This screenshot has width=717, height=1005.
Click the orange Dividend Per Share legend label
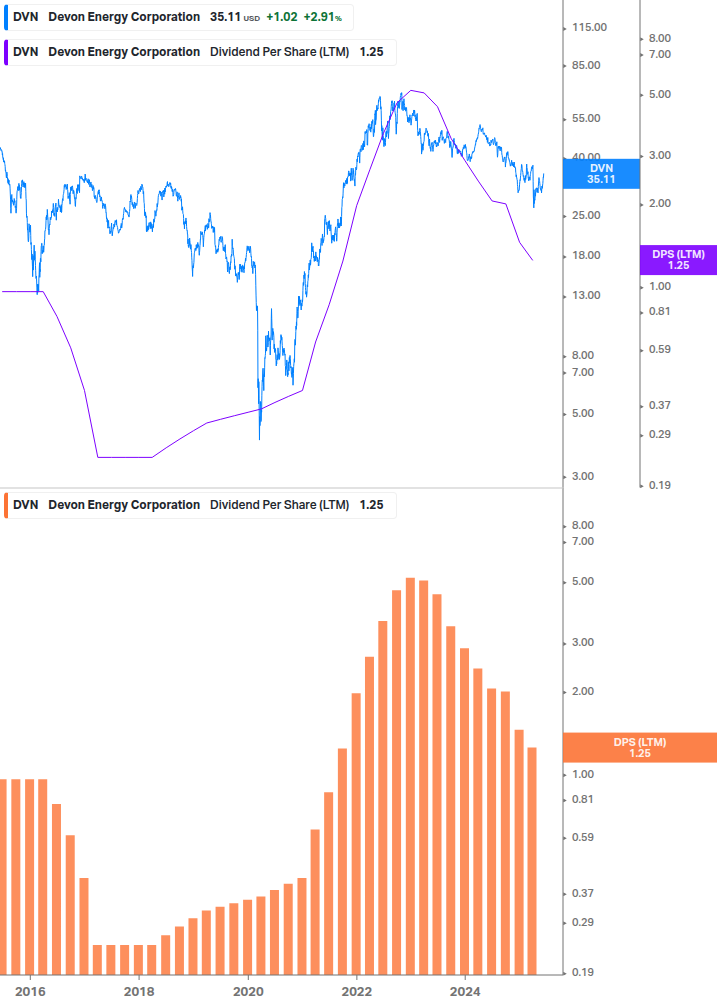pos(200,505)
